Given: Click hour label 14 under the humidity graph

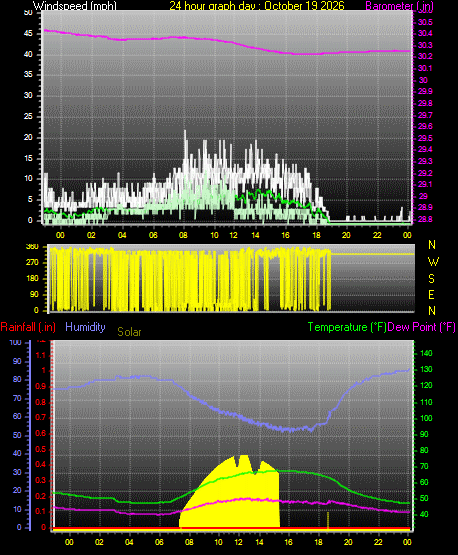Looking at the screenshot, I should point(259,542).
